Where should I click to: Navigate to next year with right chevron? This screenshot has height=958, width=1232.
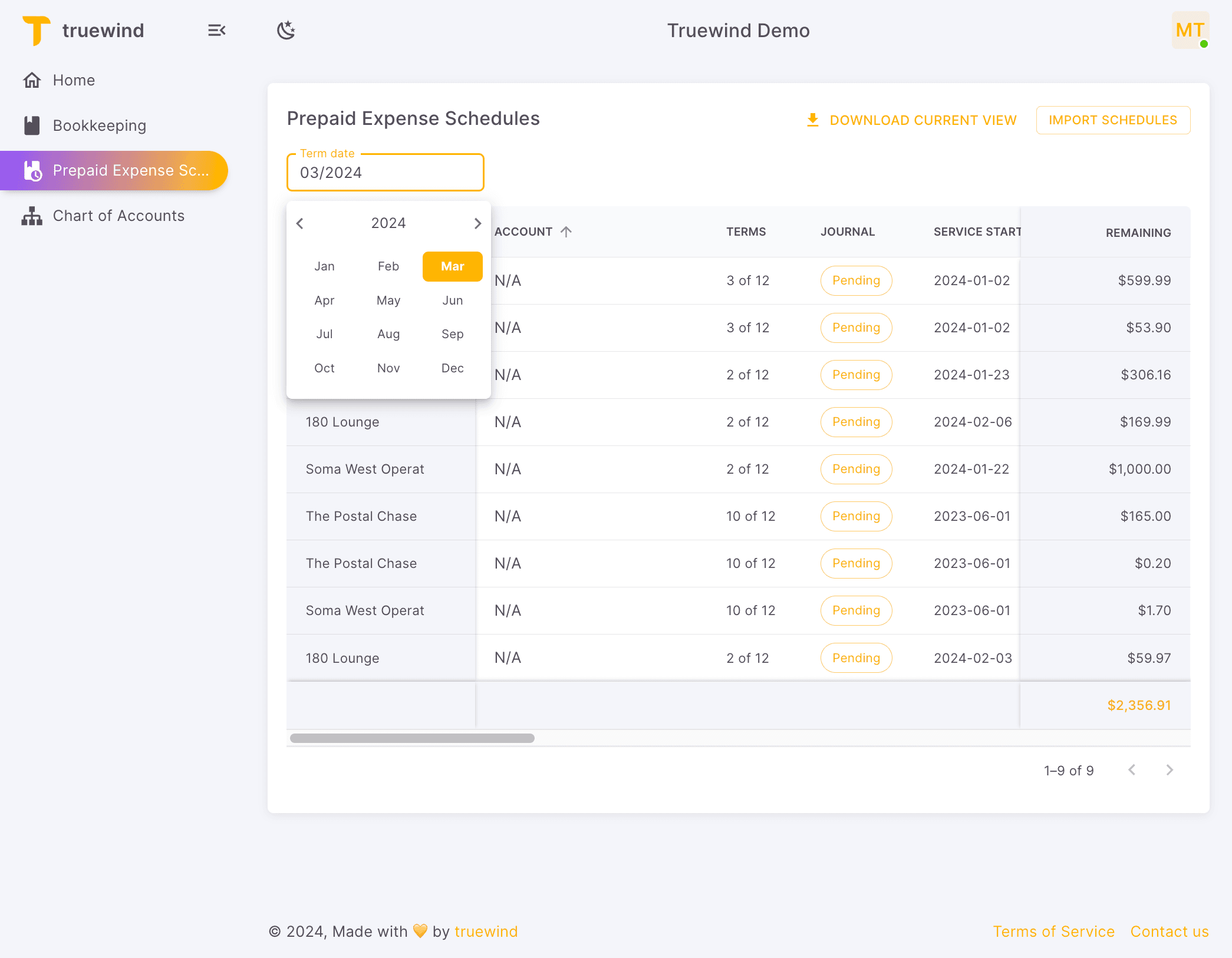477,223
